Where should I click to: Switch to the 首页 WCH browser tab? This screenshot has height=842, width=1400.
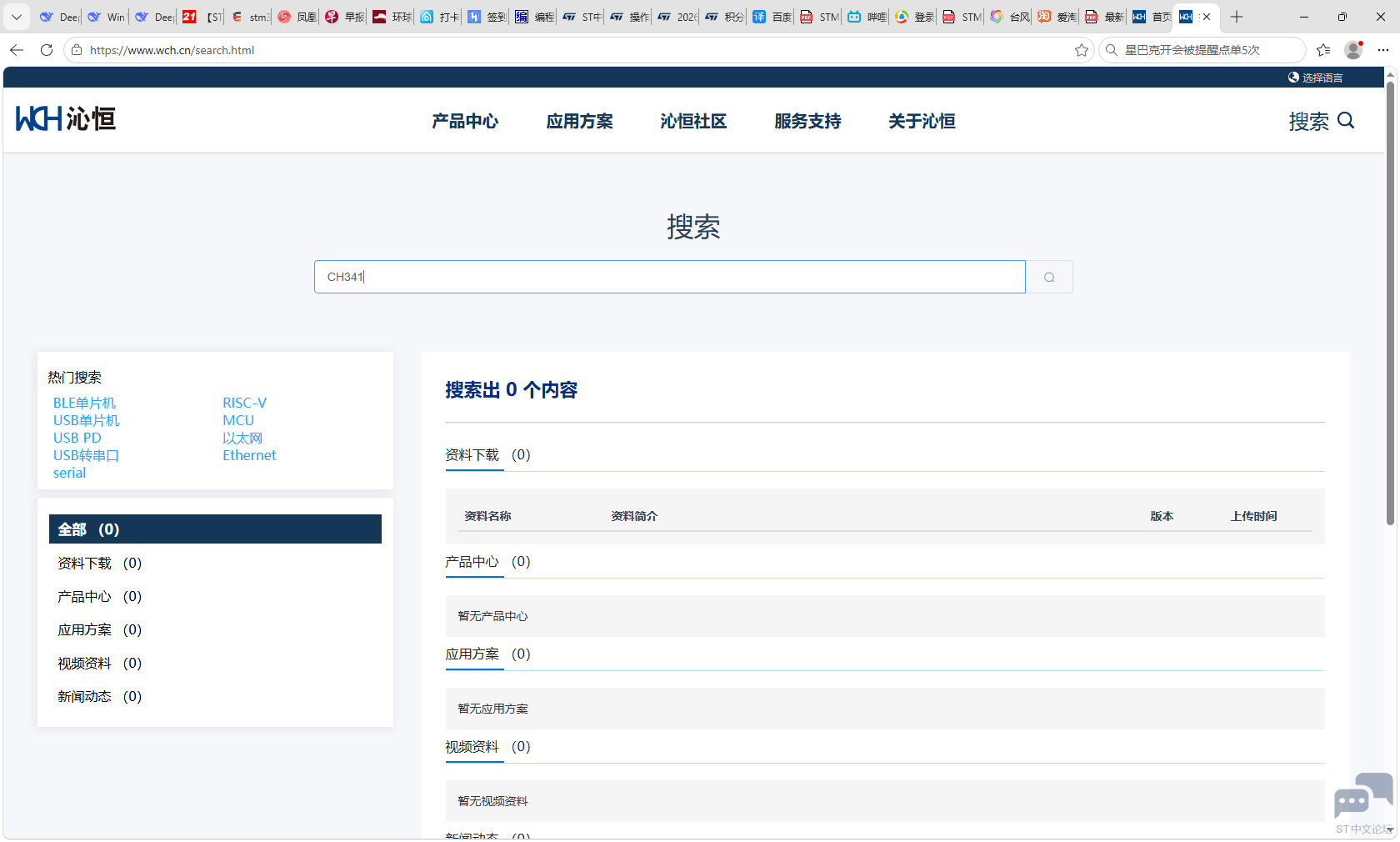1151,17
